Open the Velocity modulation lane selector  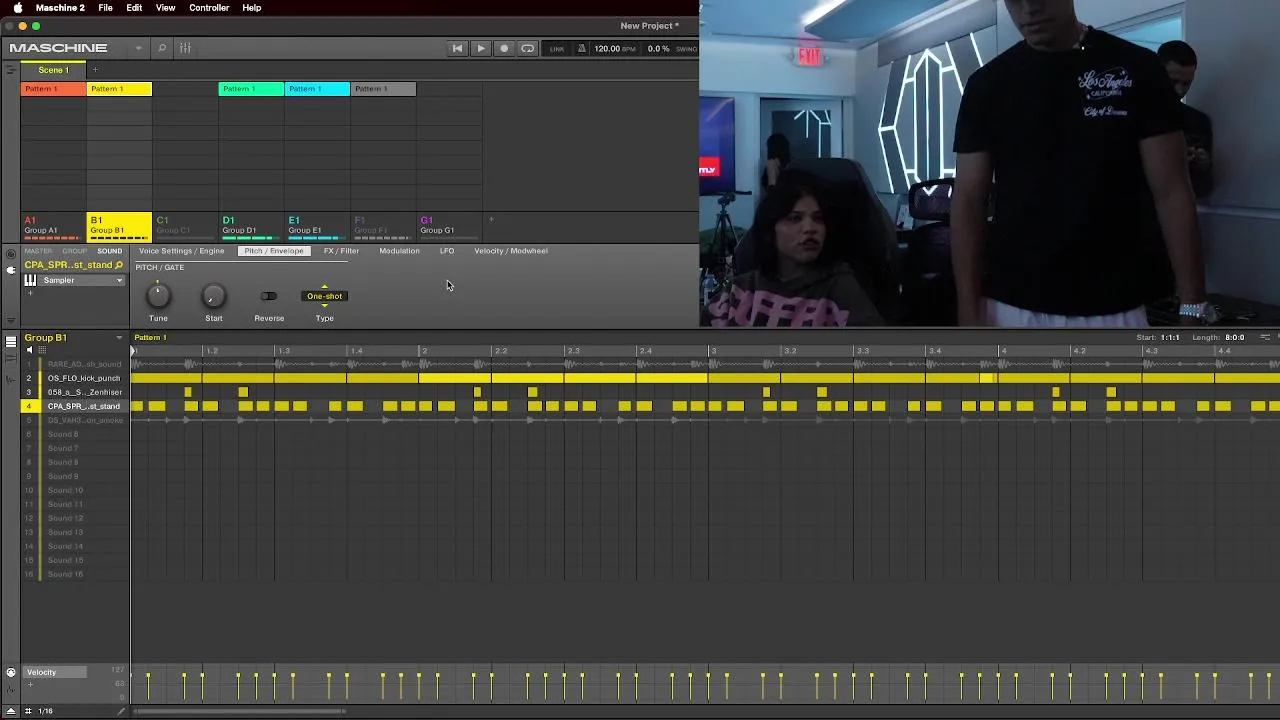(x=55, y=672)
